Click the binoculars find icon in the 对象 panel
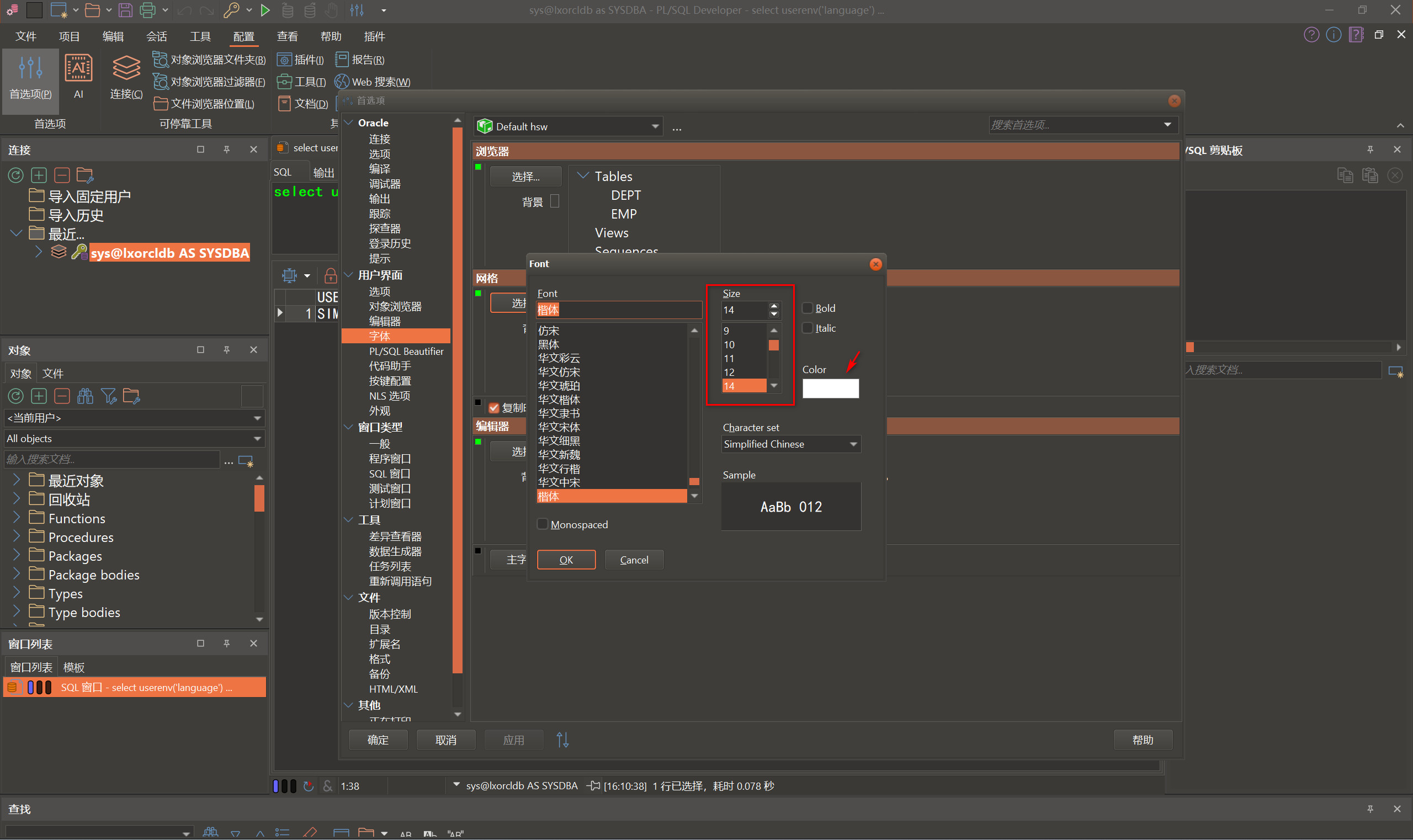This screenshot has height=840, width=1413. pos(85,396)
